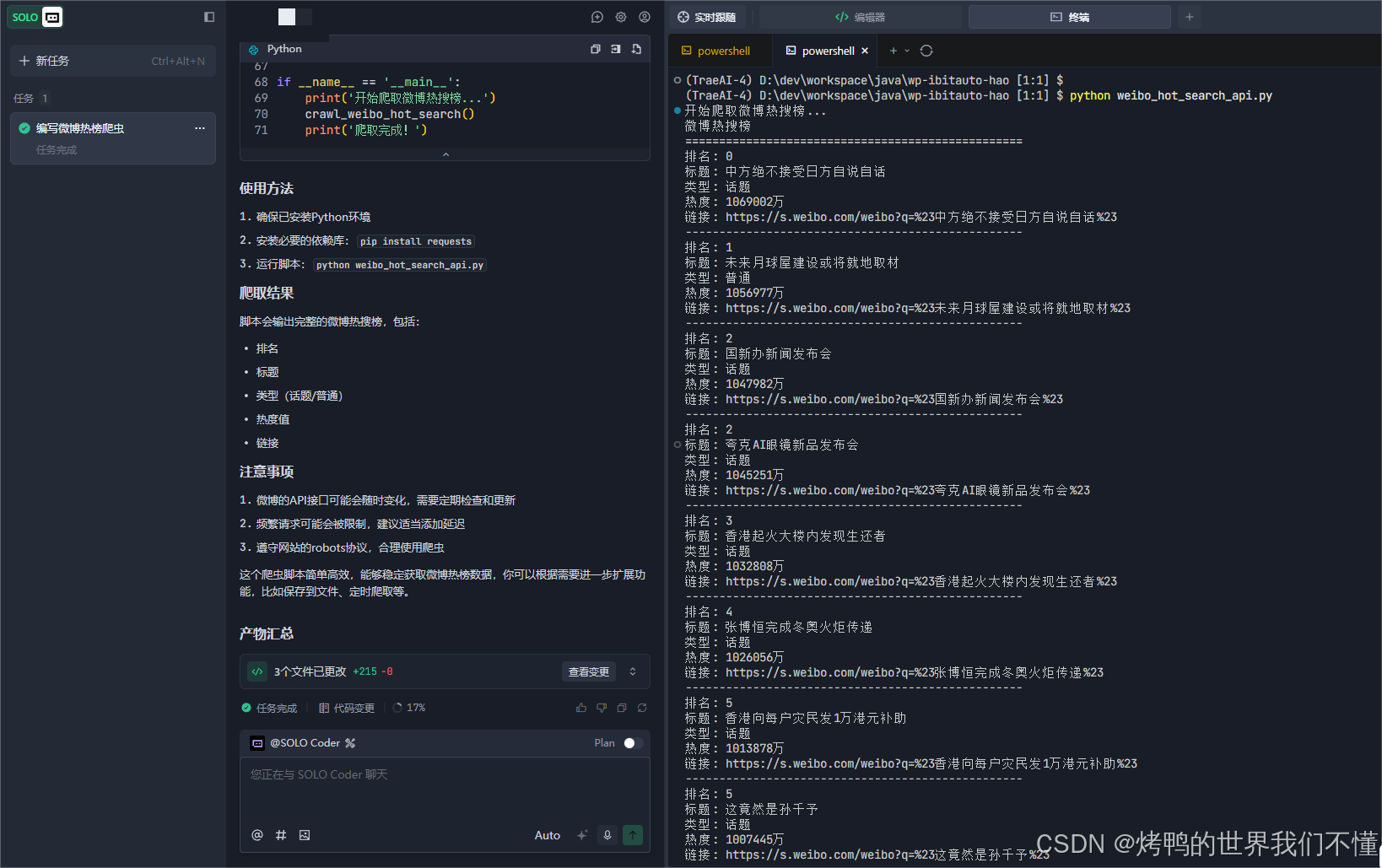Refresh the terminal with the circular arrow icon
Image resolution: width=1382 pixels, height=868 pixels.
pyautogui.click(x=926, y=51)
